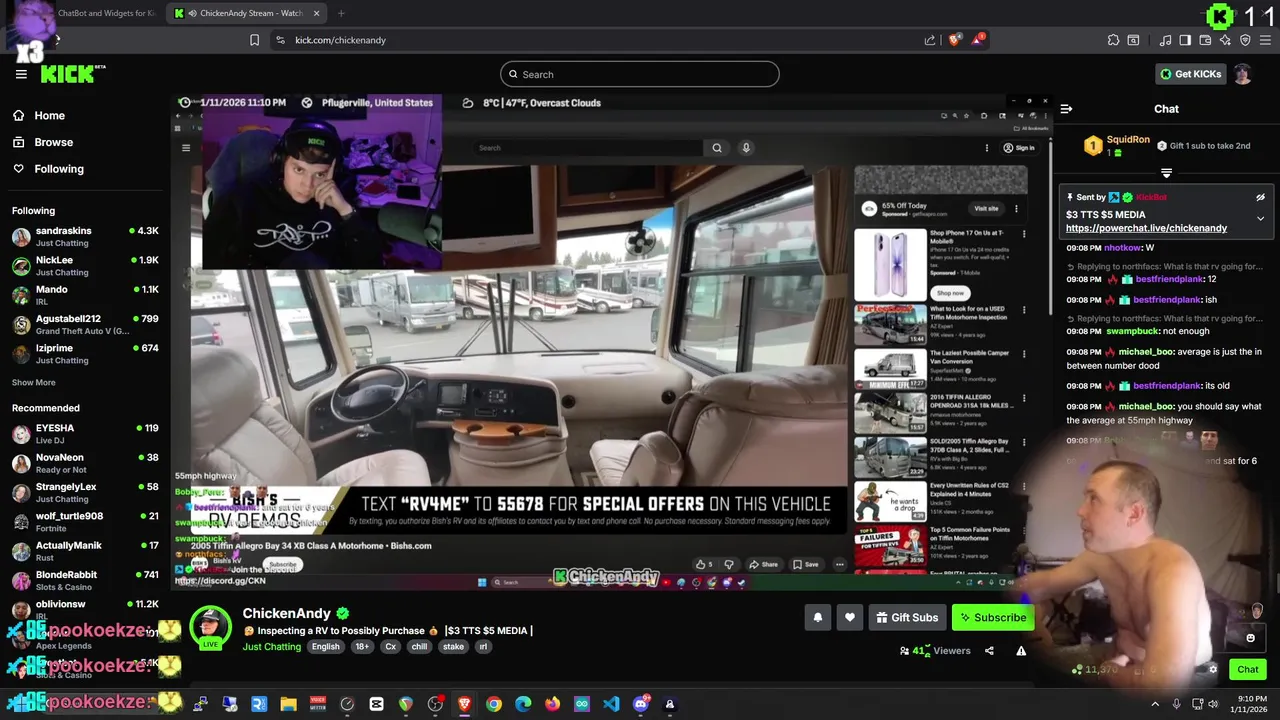The height and width of the screenshot is (720, 1280).
Task: Open Google Chrome from taskbar
Action: pyautogui.click(x=494, y=704)
